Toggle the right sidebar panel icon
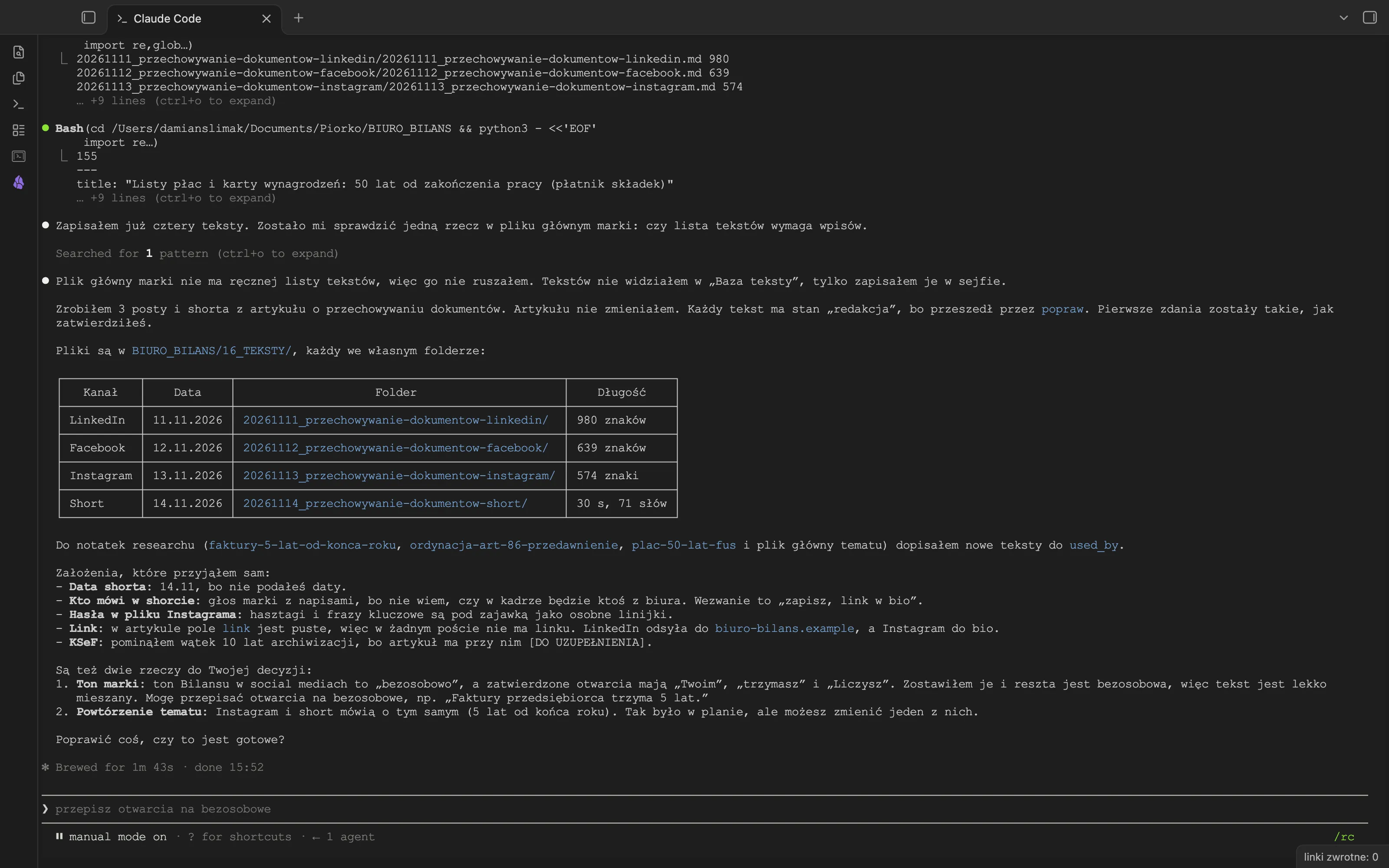This screenshot has height=868, width=1389. (1369, 18)
